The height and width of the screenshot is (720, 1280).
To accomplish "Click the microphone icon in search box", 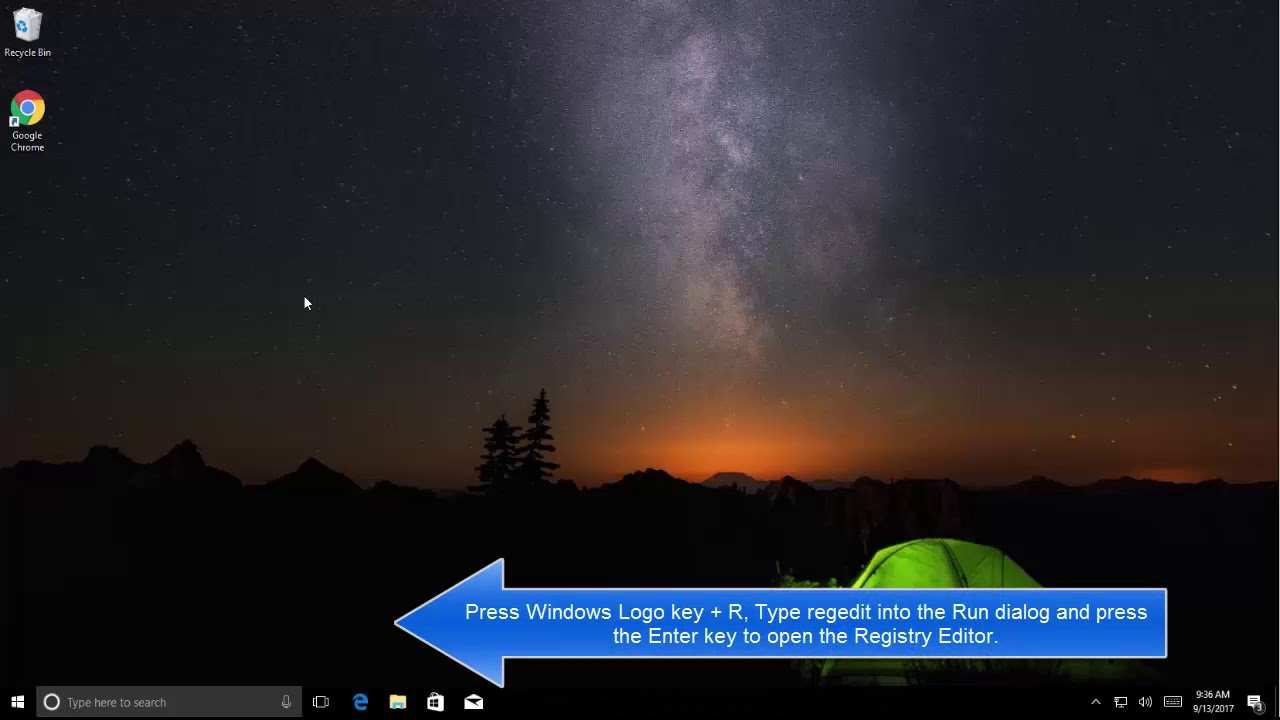I will click(286, 702).
